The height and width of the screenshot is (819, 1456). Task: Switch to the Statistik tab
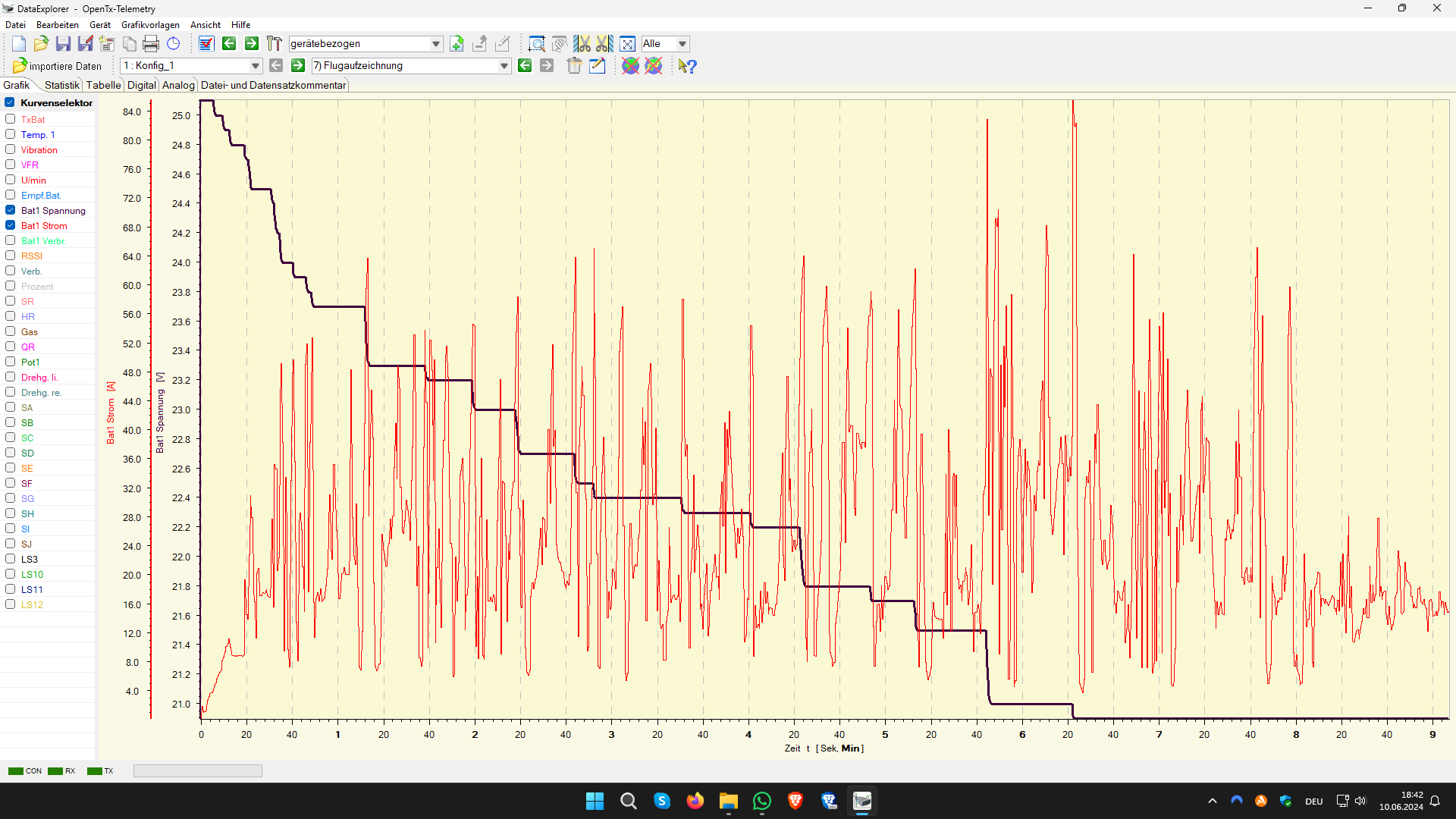(61, 85)
